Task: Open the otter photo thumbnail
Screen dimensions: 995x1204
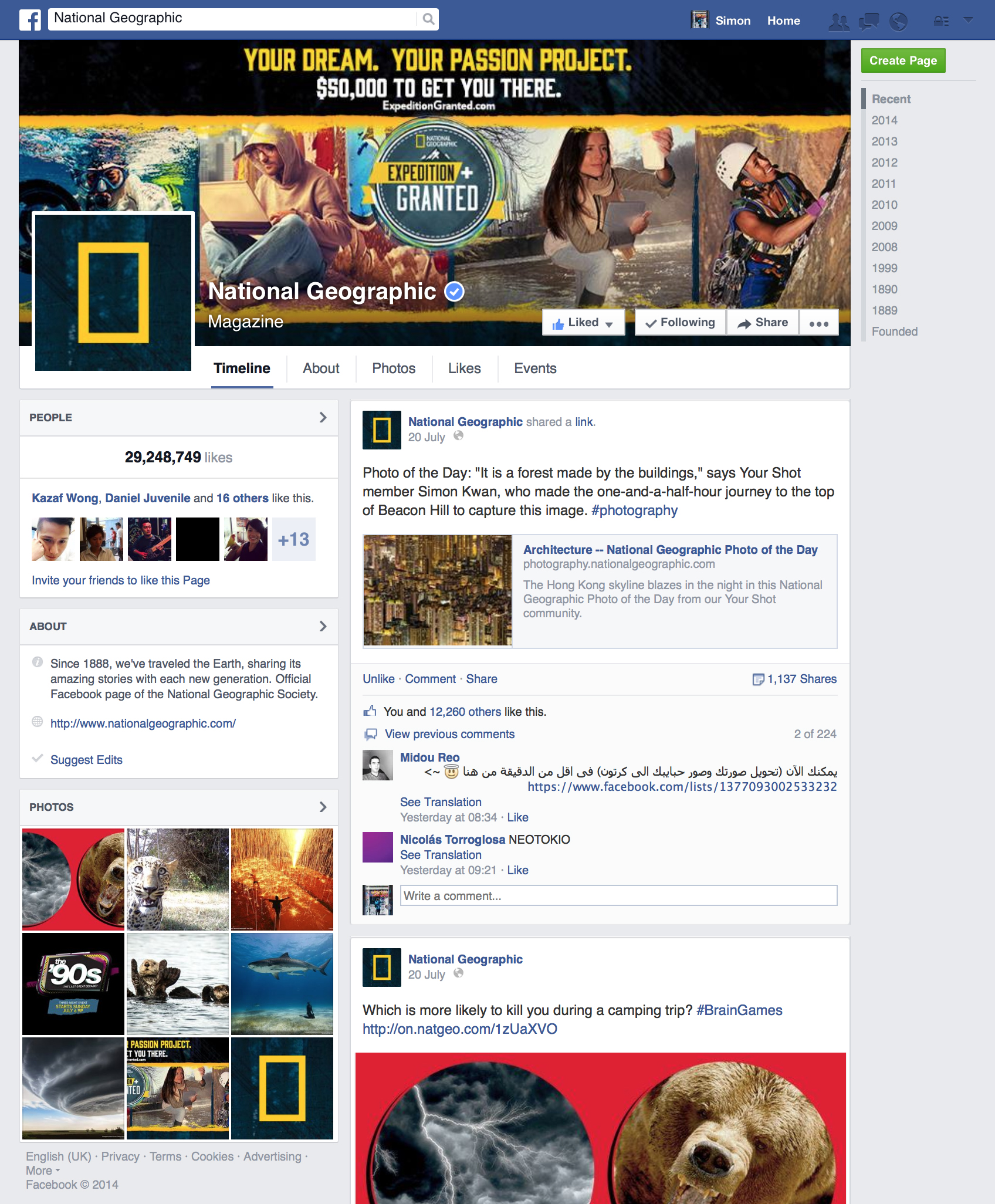Action: 178,984
